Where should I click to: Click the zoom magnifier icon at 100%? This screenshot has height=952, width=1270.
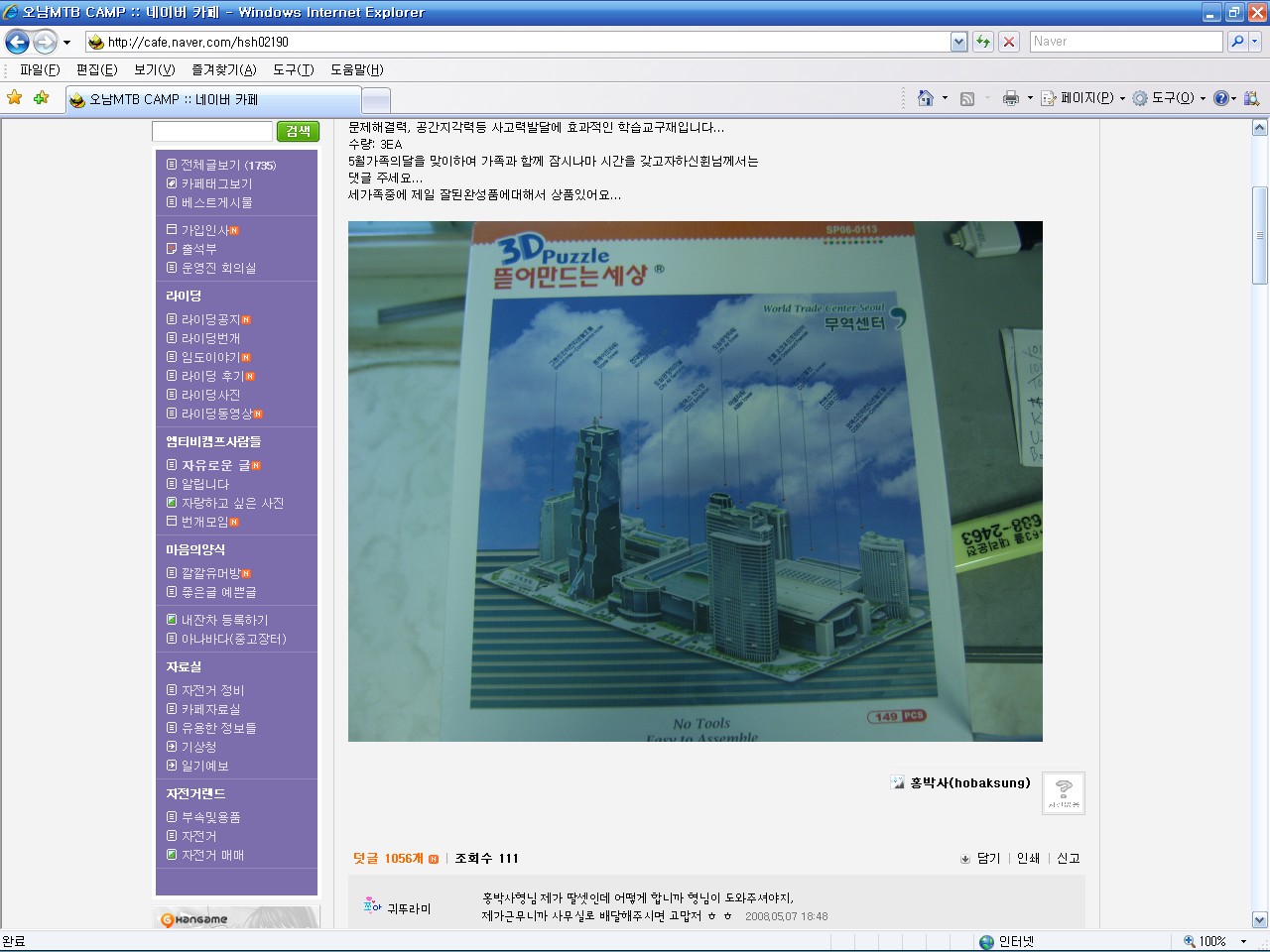click(x=1189, y=941)
